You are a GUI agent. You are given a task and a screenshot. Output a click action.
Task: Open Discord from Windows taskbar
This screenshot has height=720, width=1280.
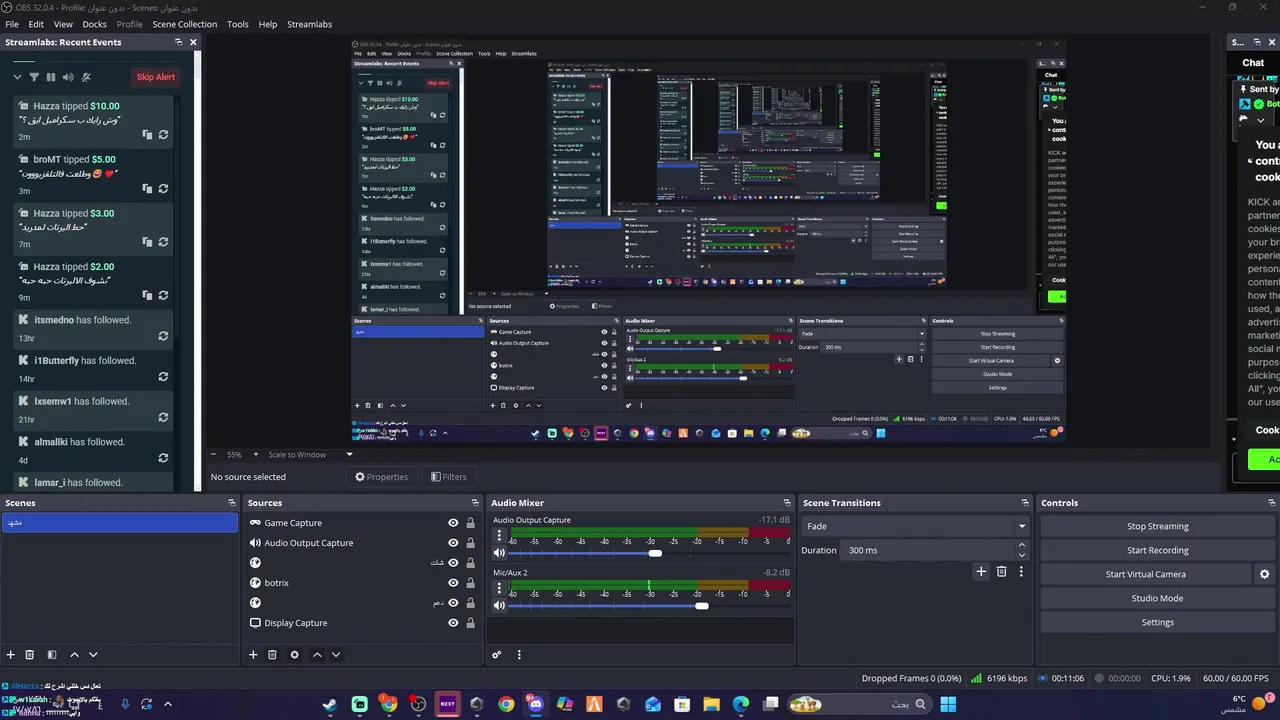(x=535, y=704)
